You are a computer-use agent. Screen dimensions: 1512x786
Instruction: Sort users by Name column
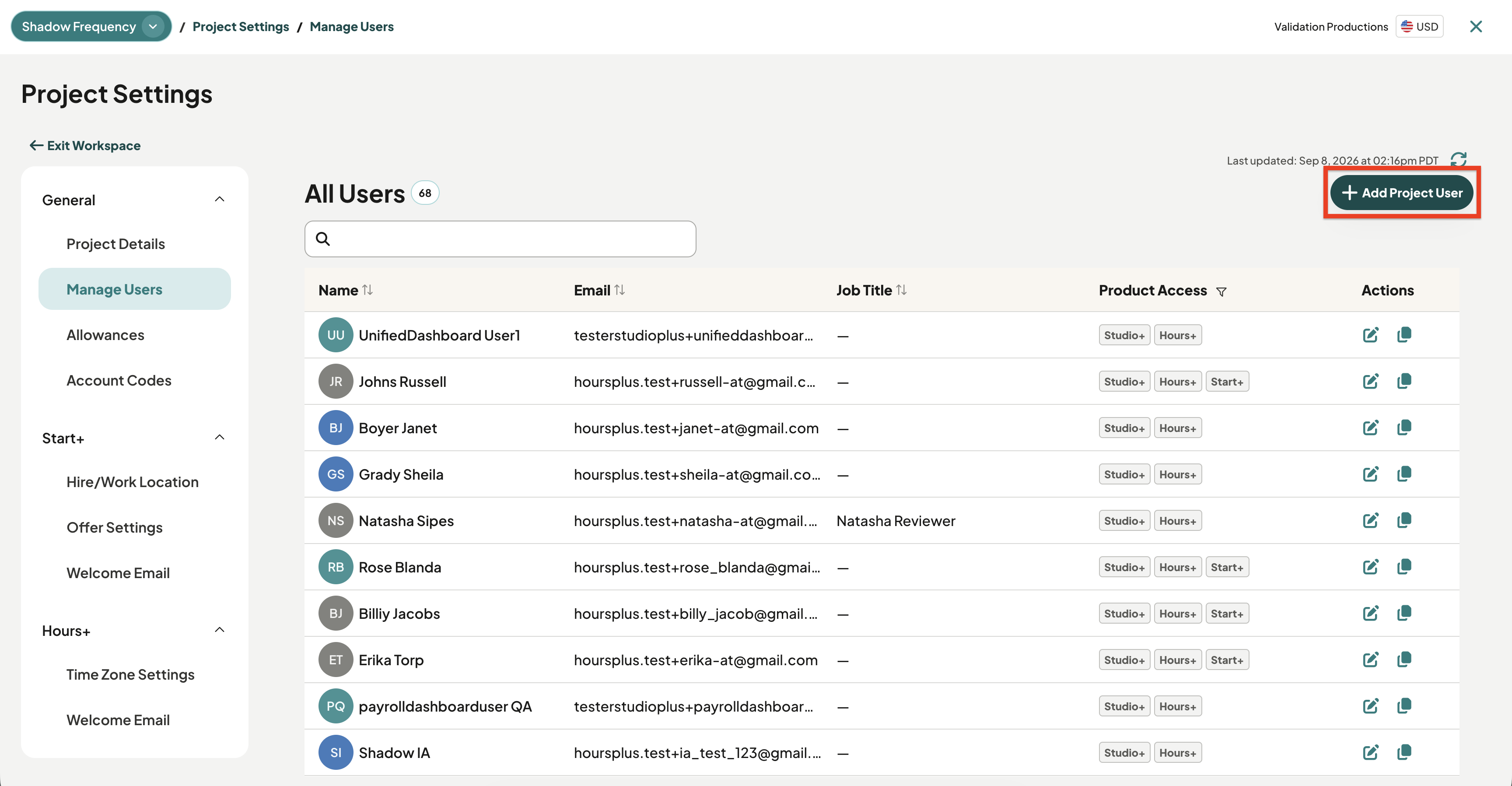367,290
